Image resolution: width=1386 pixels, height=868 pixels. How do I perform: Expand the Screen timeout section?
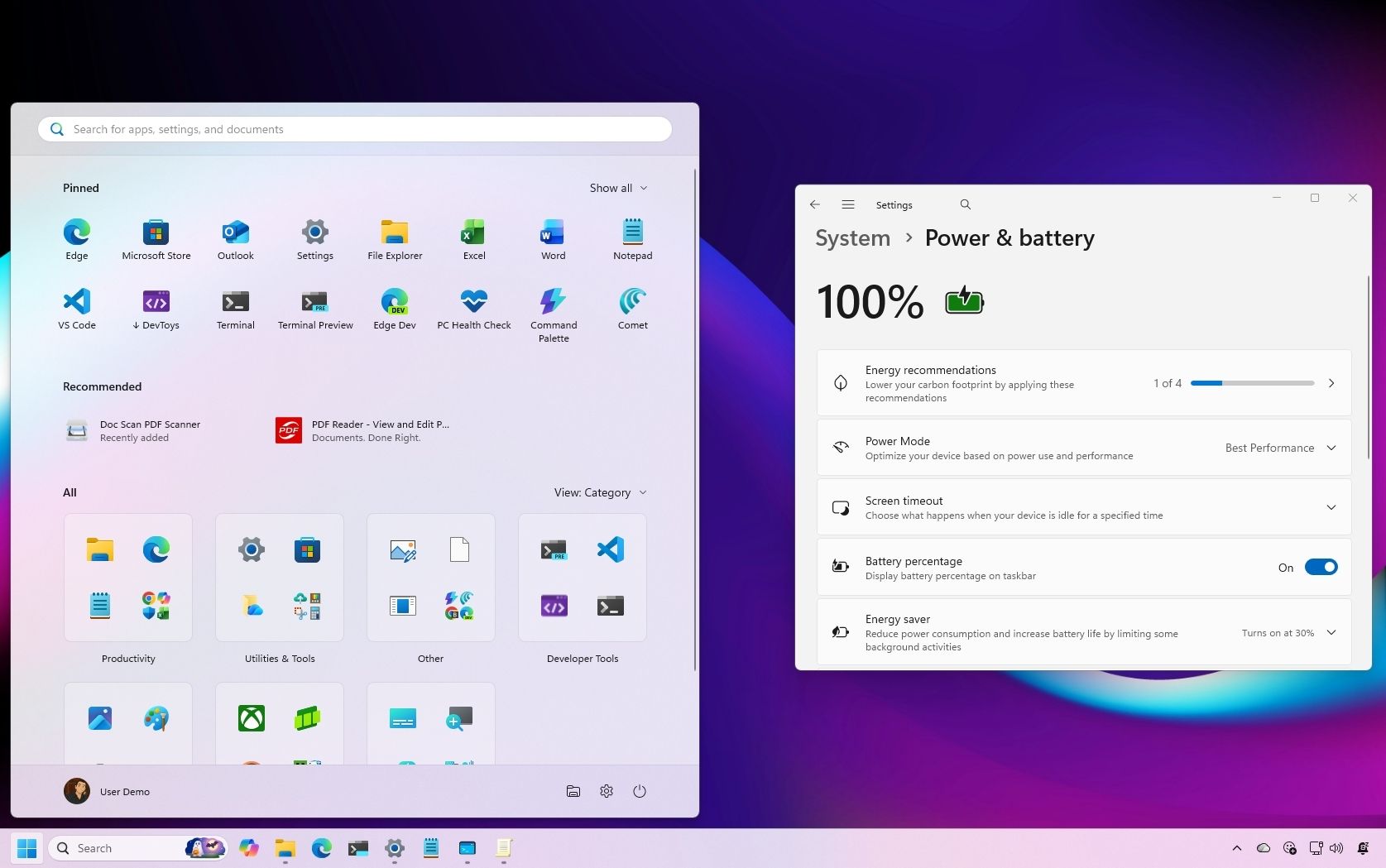coord(1331,507)
